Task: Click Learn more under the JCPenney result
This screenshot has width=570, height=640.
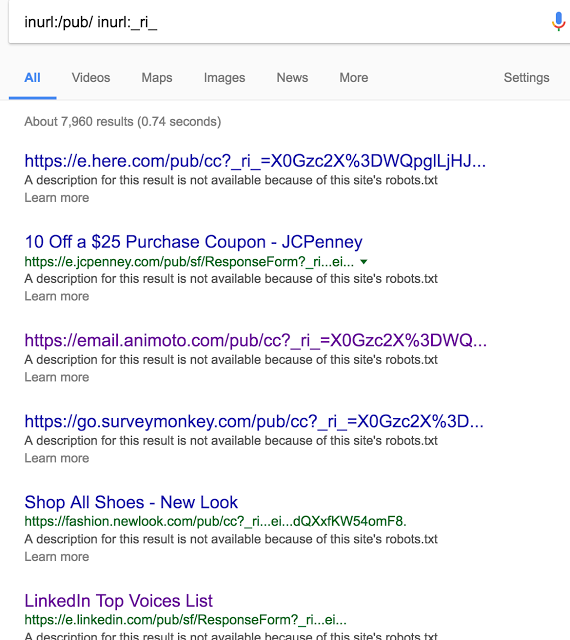Action: click(x=57, y=296)
